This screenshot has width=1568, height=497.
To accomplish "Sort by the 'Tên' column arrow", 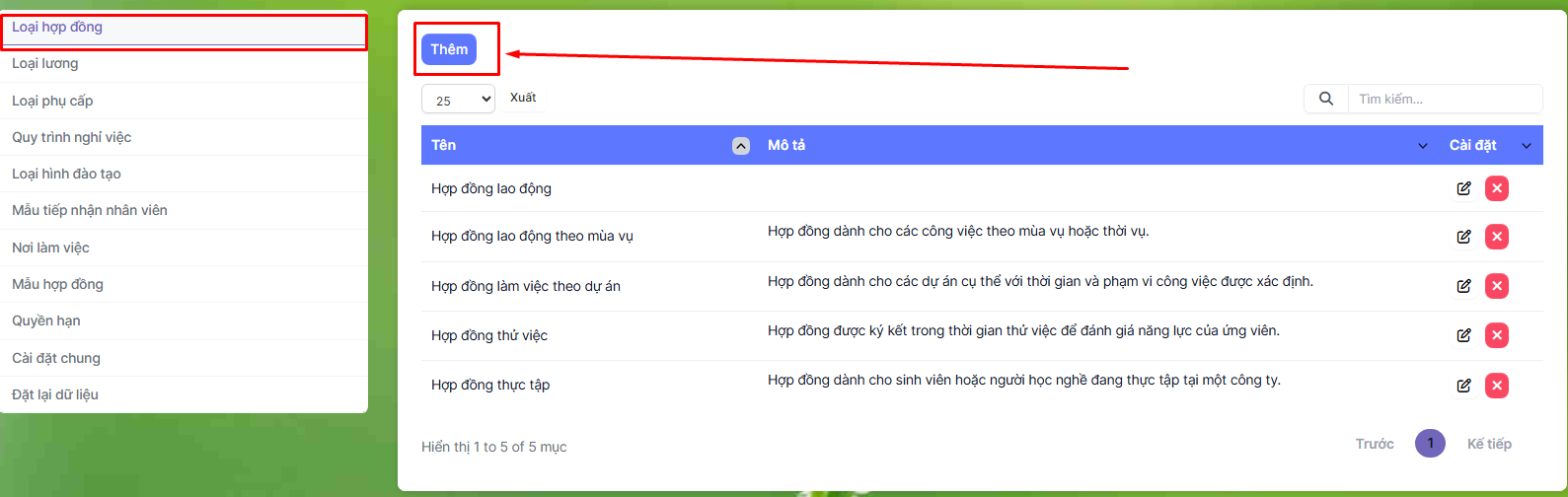I will [740, 146].
